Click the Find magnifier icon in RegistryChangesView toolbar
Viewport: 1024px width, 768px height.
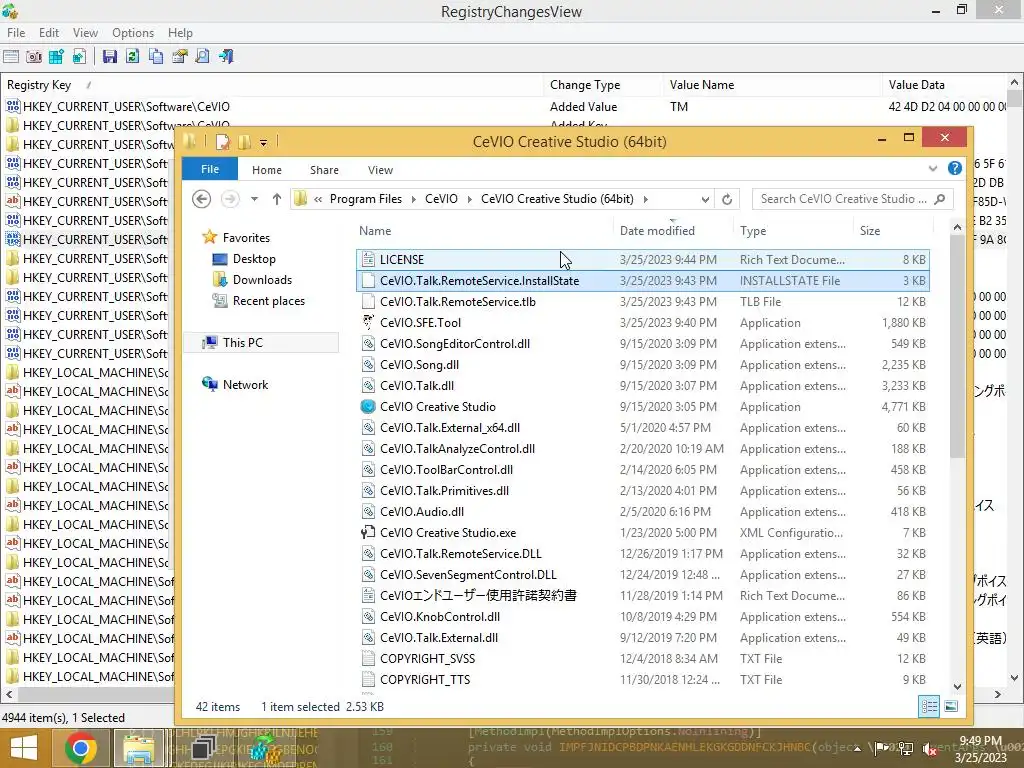point(202,57)
